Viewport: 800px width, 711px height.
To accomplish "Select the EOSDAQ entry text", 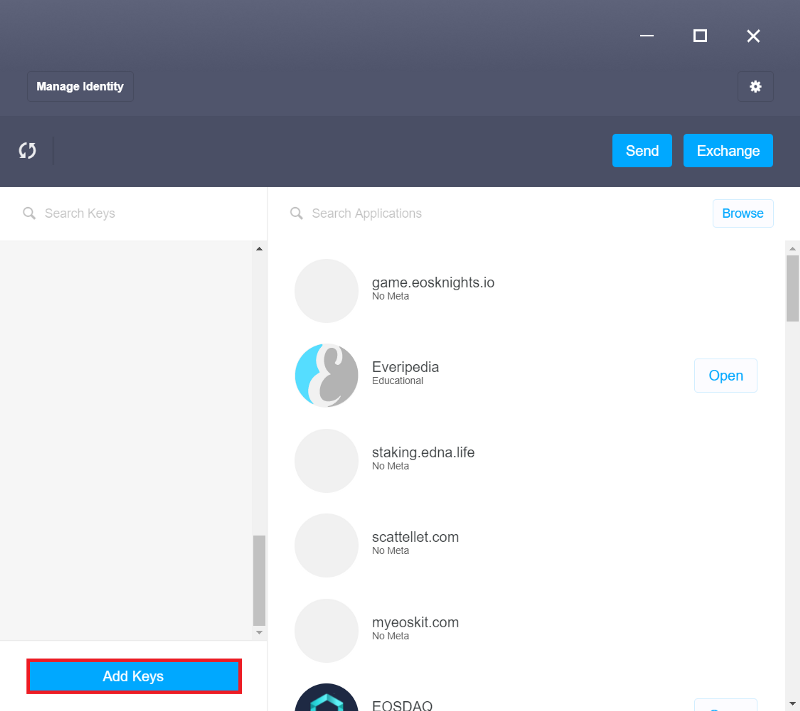I will (403, 705).
